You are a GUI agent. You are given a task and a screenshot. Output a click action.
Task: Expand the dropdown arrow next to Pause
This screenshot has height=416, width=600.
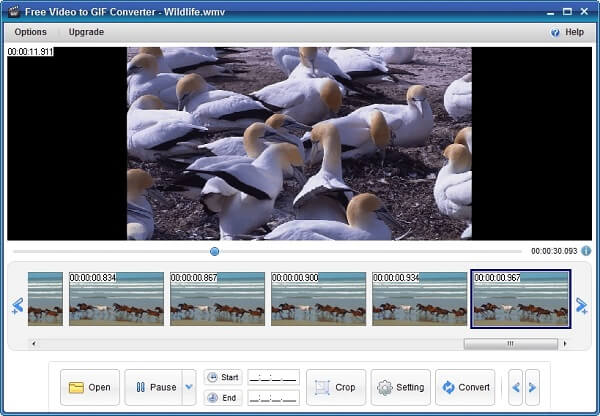[x=189, y=387]
